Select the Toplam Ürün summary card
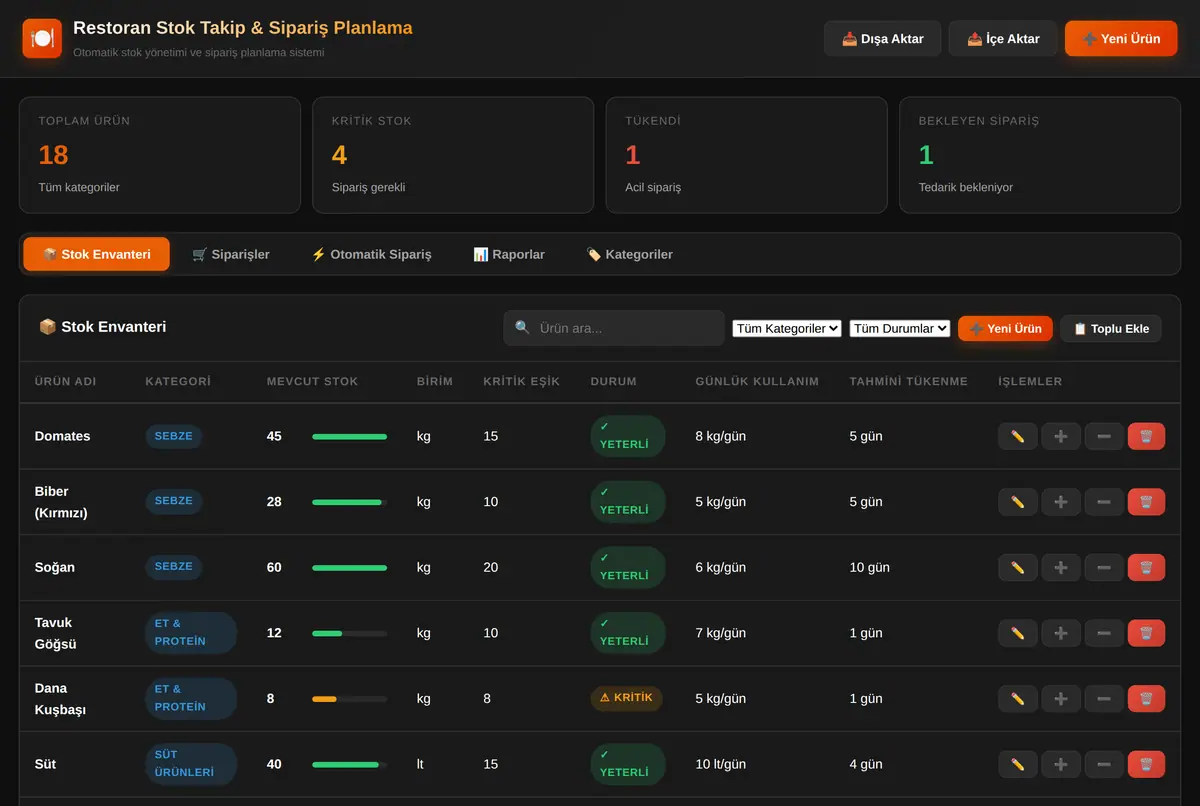 click(x=160, y=155)
